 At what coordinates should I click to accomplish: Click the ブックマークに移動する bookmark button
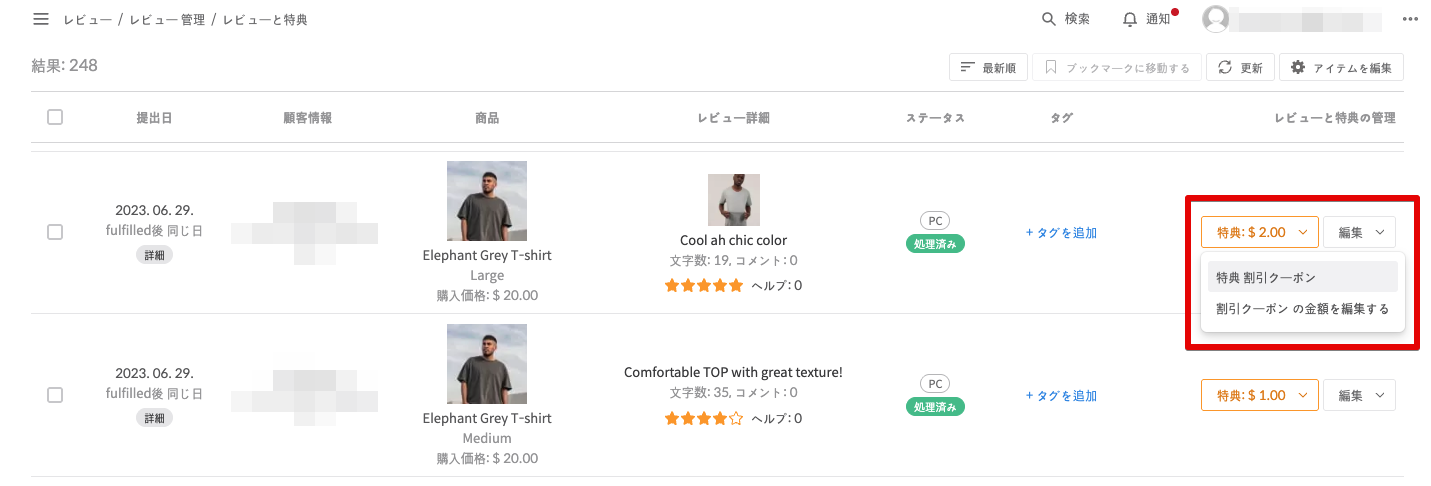(x=1117, y=68)
